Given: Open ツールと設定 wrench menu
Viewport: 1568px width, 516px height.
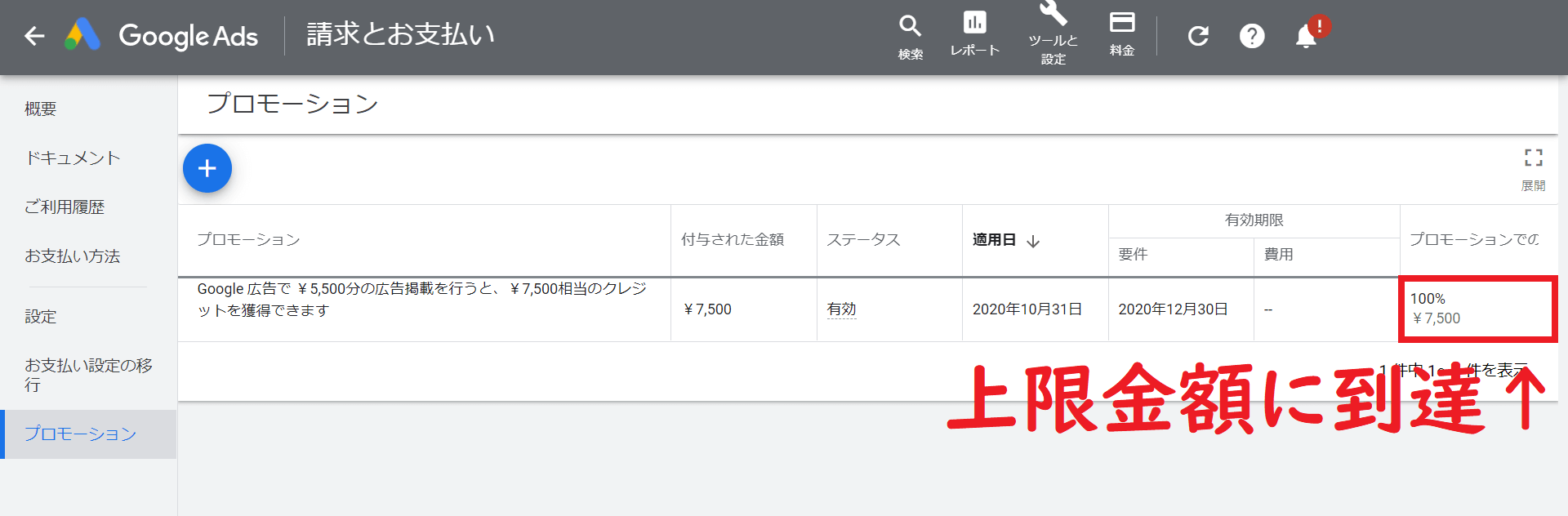Looking at the screenshot, I should pos(1053,33).
